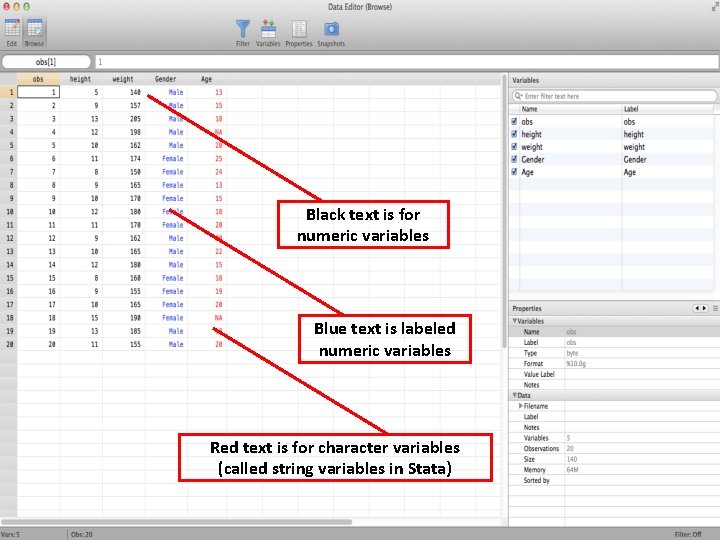Select the weight column header
Screen dimensions: 720x540
[123, 79]
